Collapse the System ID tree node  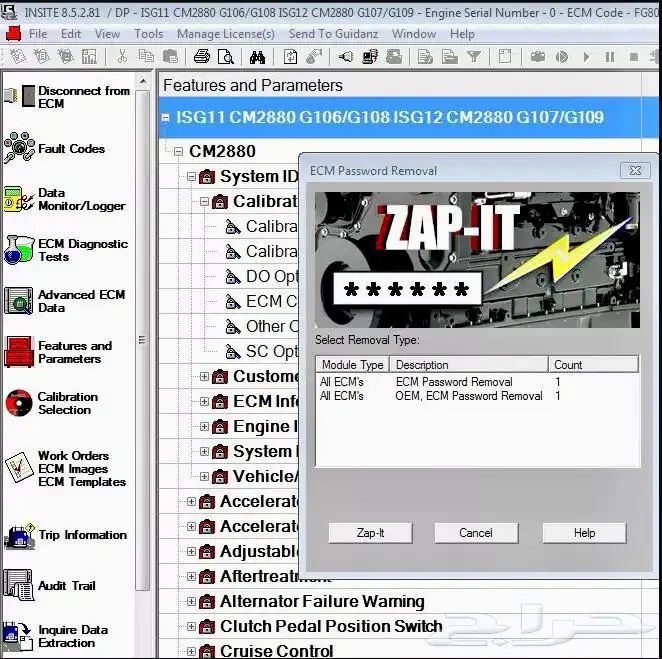192,177
